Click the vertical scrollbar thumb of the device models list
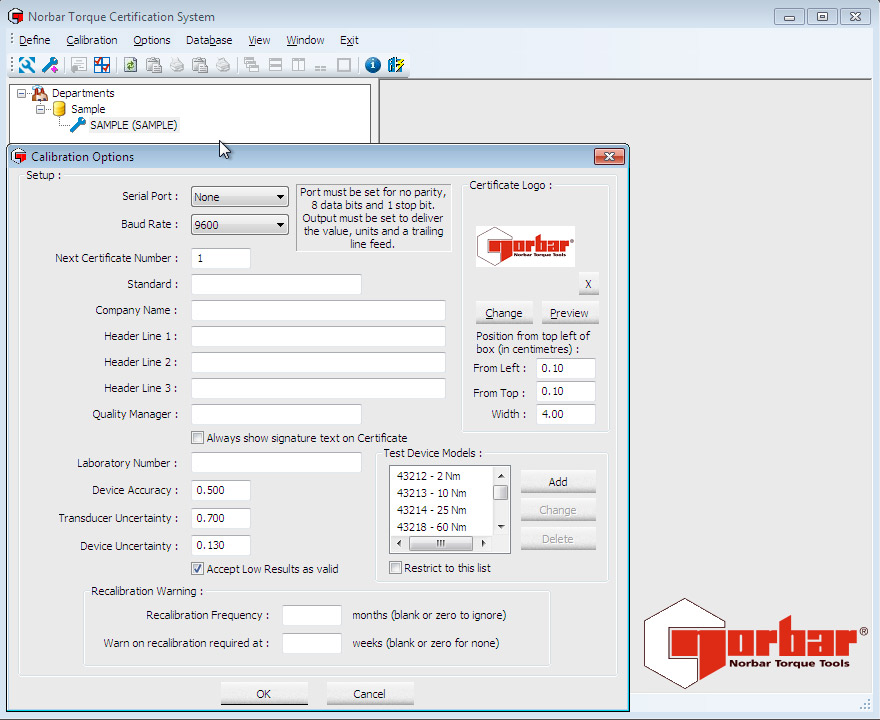 click(501, 493)
